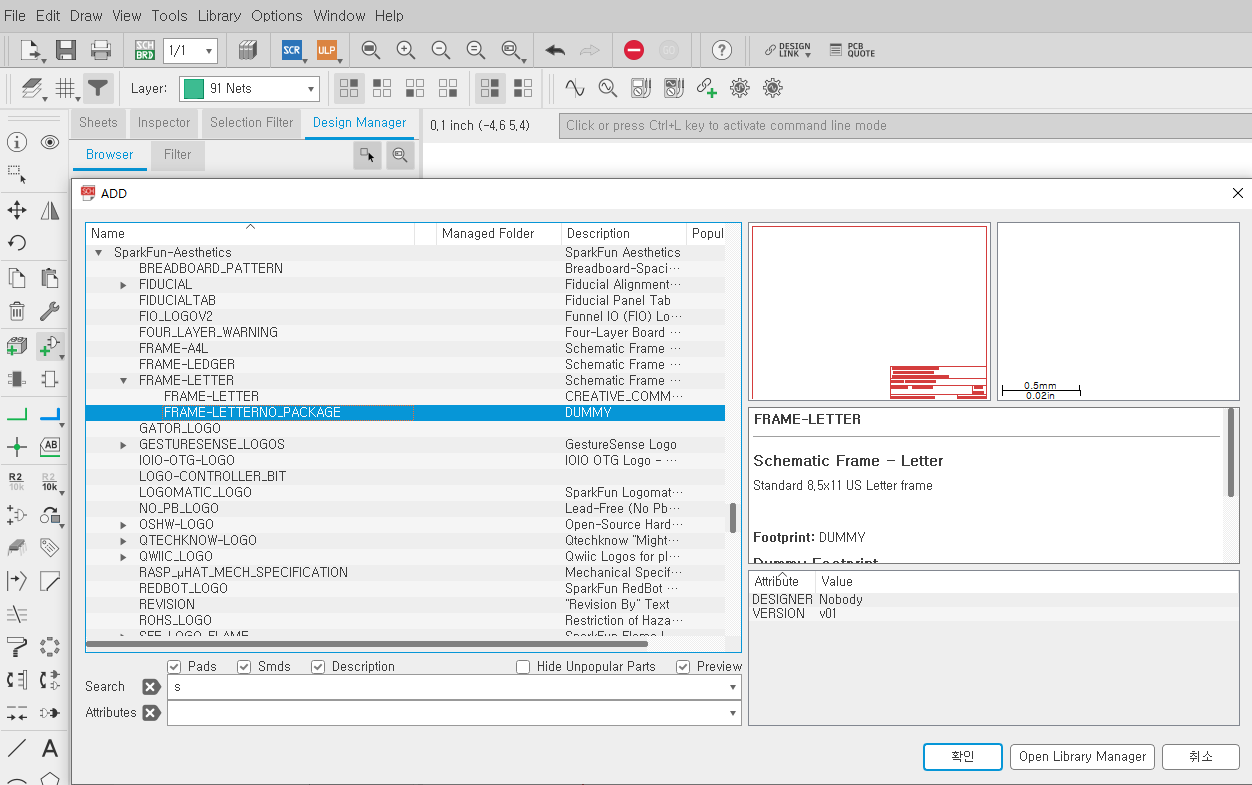Viewport: 1252px width, 785px height.
Task: Sort by the Description column header
Action: [x=623, y=233]
